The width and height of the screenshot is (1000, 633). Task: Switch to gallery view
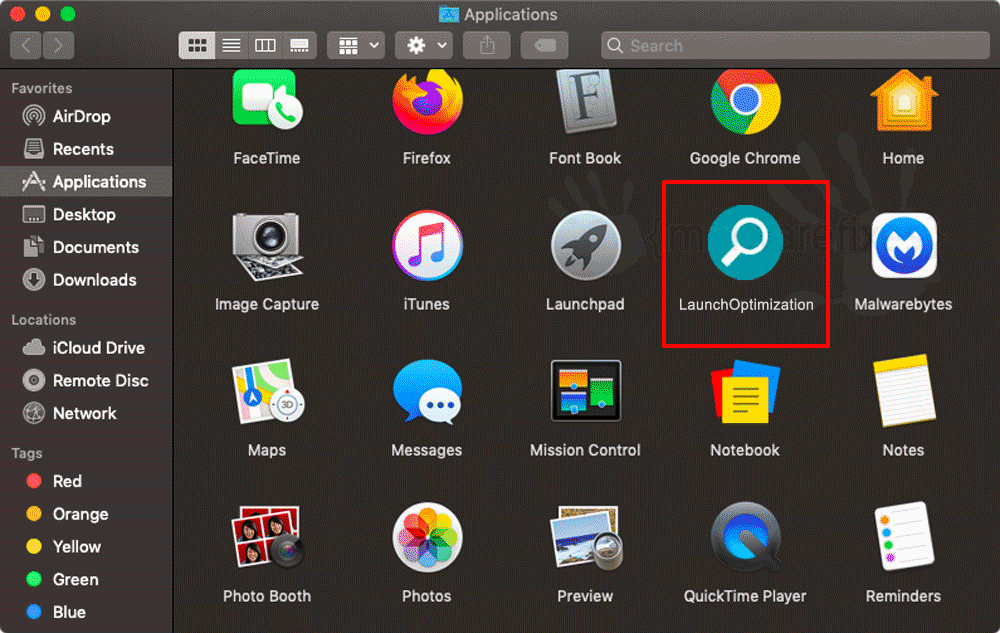pyautogui.click(x=299, y=46)
